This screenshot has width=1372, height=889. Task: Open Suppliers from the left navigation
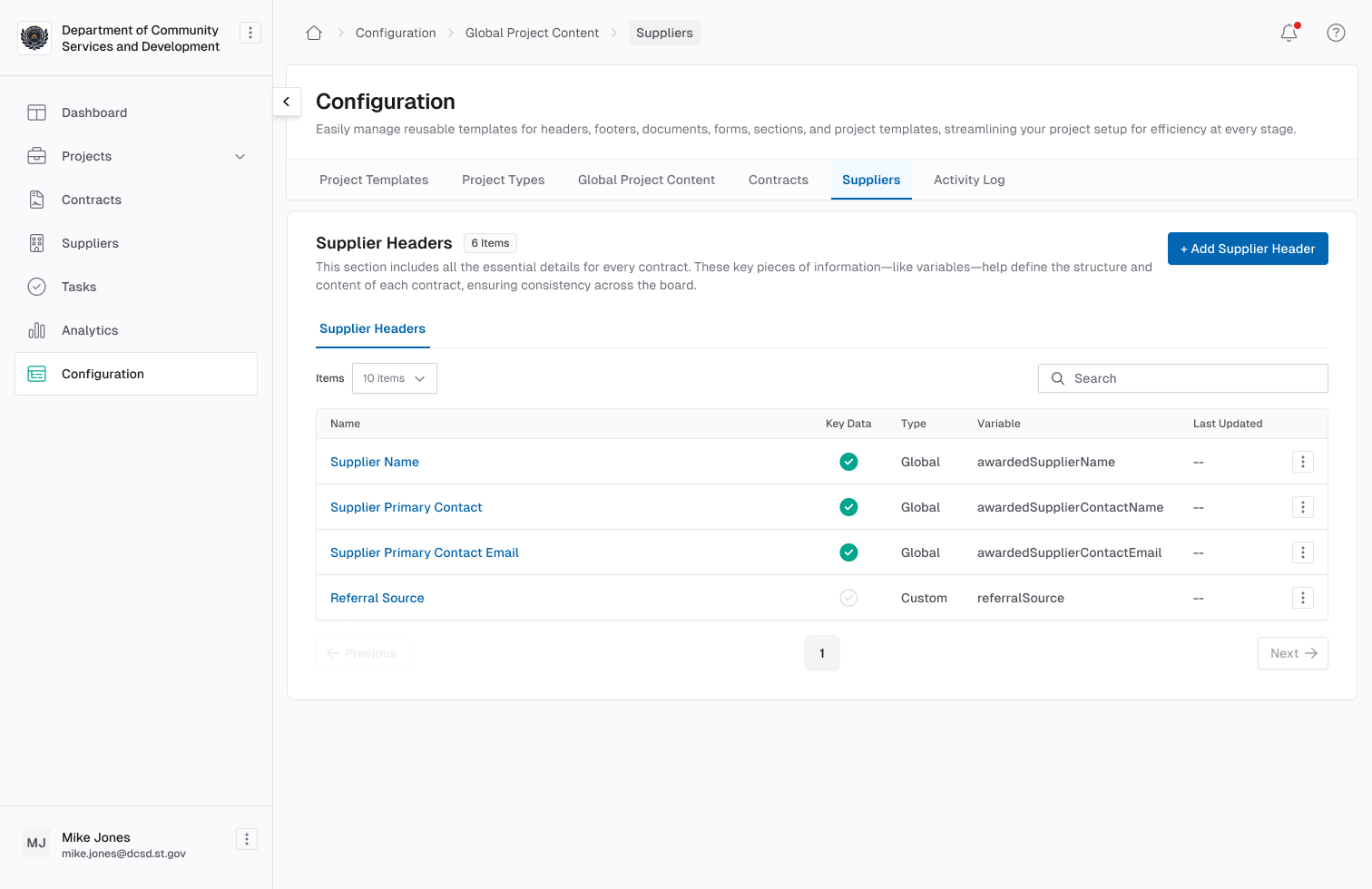(89, 243)
